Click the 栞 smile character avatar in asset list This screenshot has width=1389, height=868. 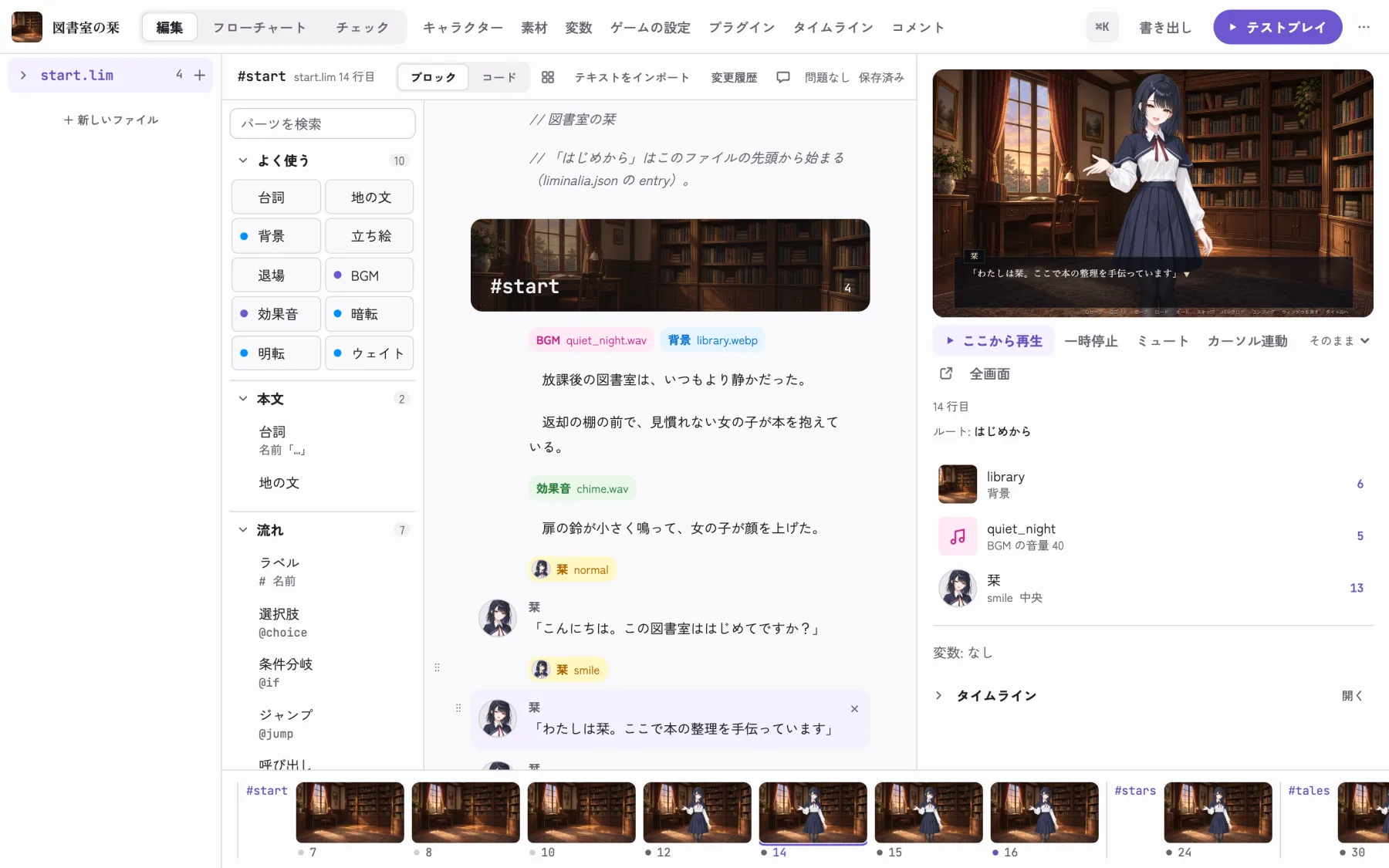pos(958,588)
